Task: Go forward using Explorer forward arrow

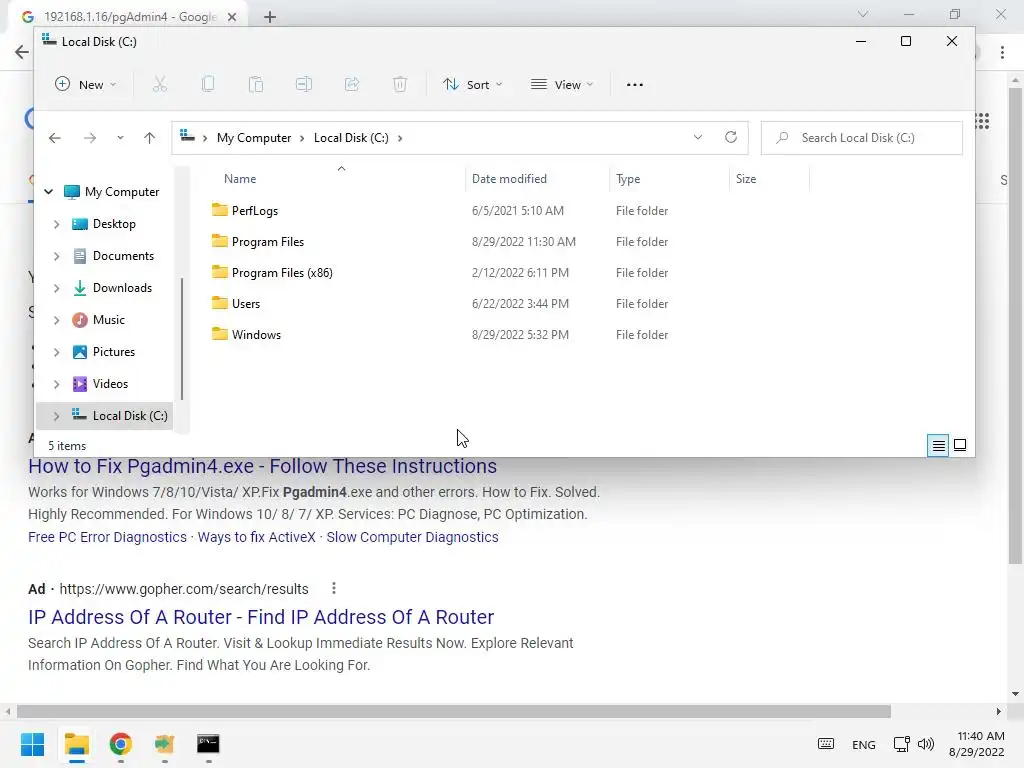Action: 90,138
